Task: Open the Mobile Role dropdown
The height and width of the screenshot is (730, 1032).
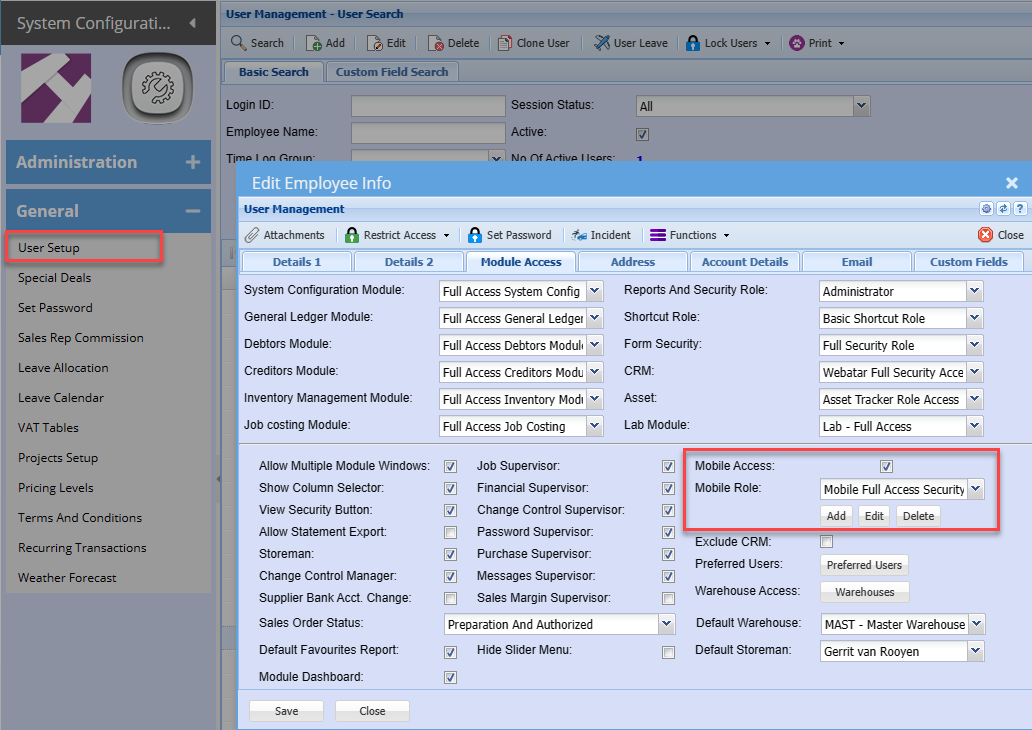Action: click(976, 490)
